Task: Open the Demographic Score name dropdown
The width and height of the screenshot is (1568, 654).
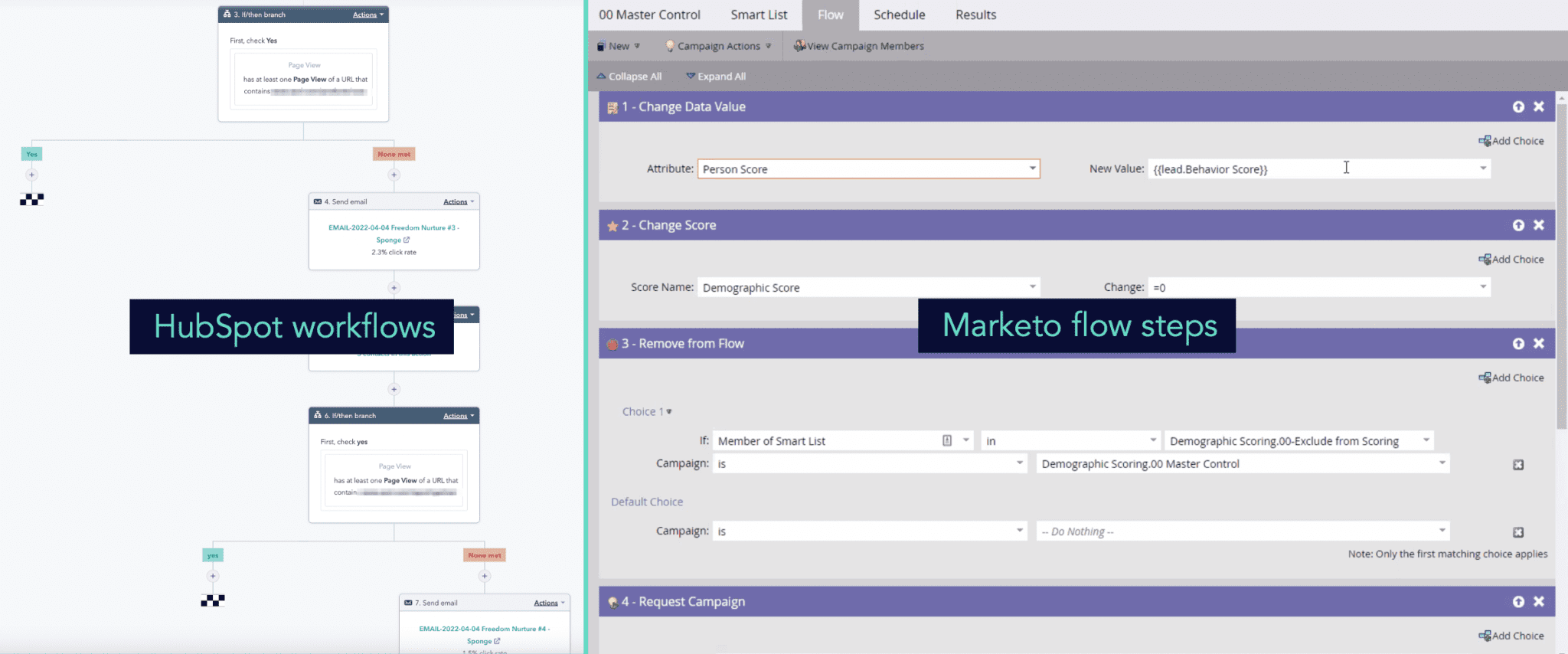Action: 1032,287
